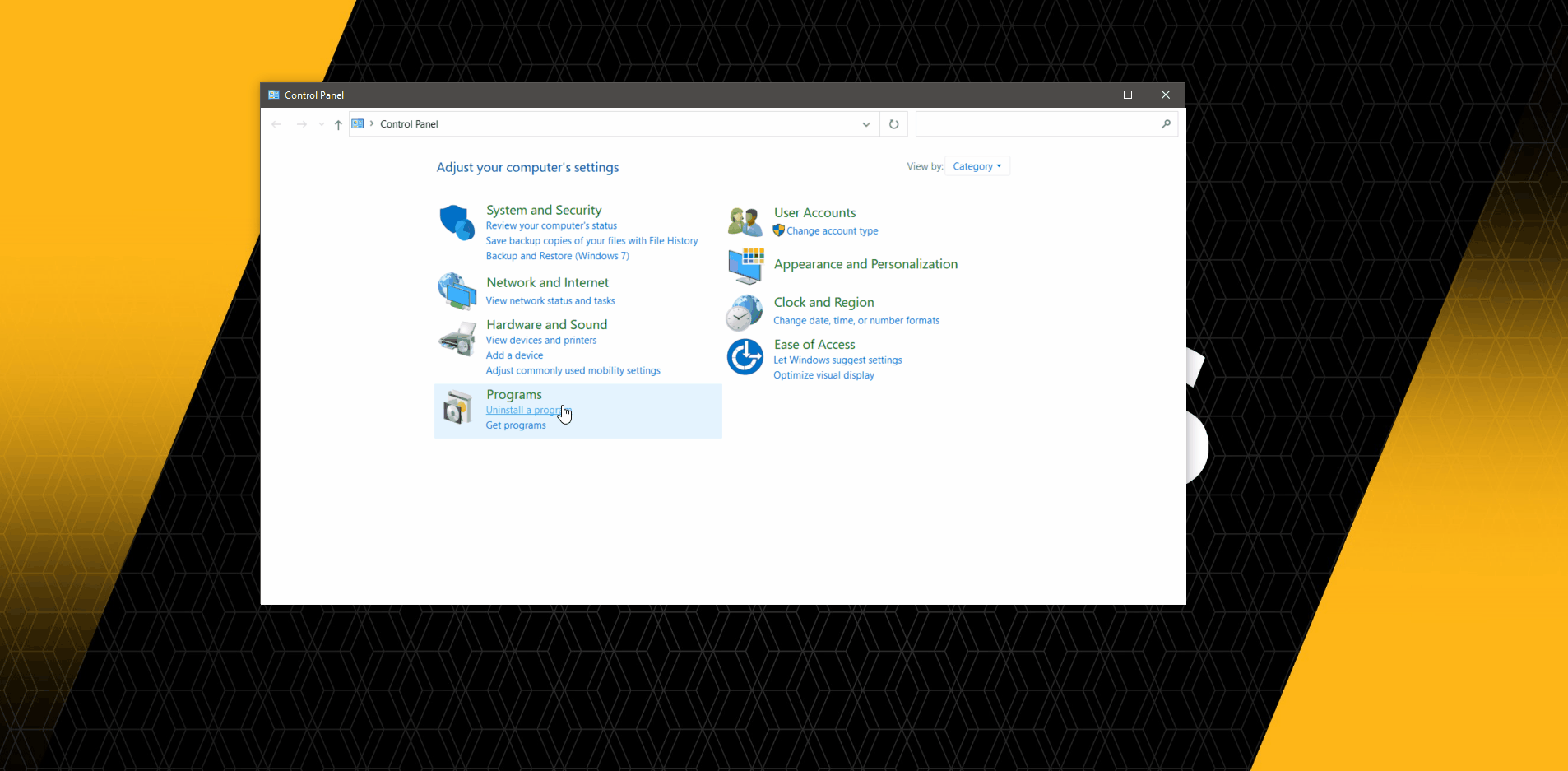Open Network and Internet category
Viewport: 1568px width, 771px height.
547,282
